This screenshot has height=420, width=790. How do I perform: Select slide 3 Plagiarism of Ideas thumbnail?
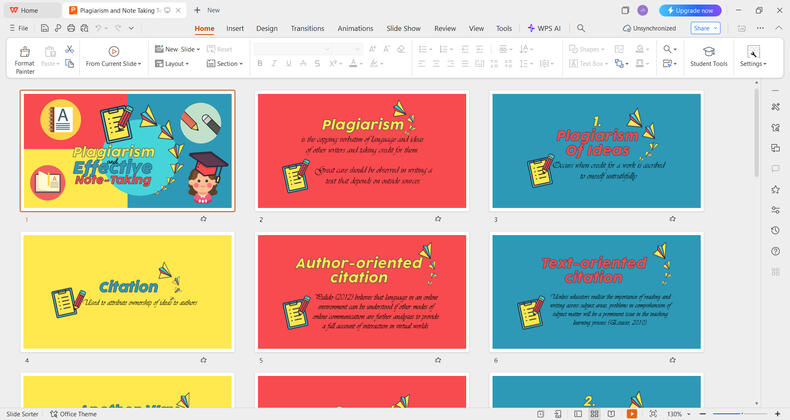(x=596, y=151)
